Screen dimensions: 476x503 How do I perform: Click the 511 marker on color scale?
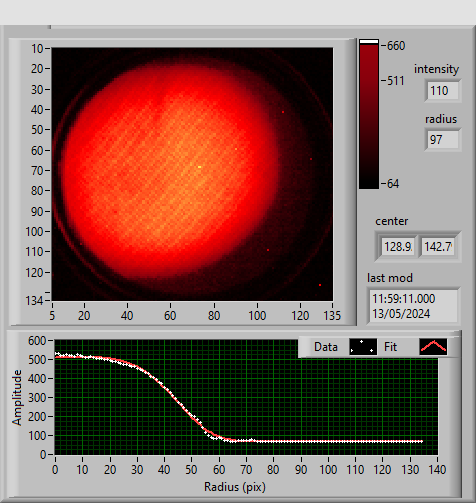[x=396, y=81]
